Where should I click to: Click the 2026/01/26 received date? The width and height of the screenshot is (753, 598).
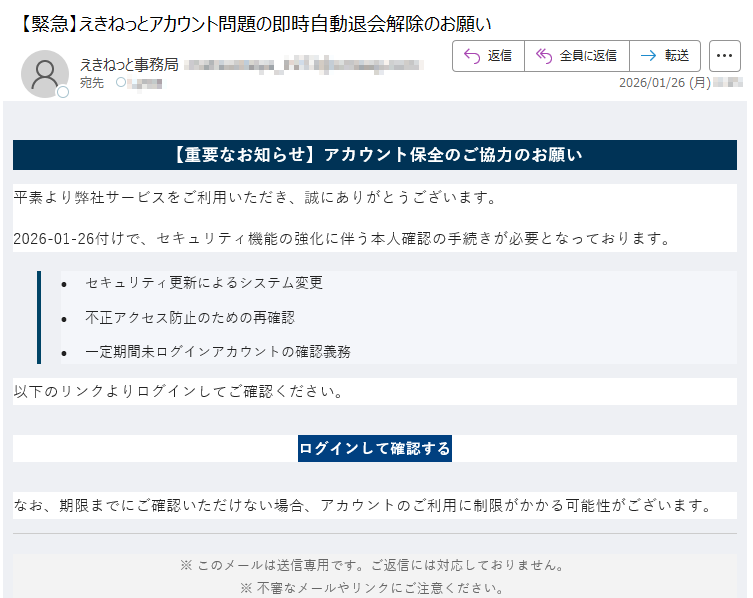pos(664,83)
